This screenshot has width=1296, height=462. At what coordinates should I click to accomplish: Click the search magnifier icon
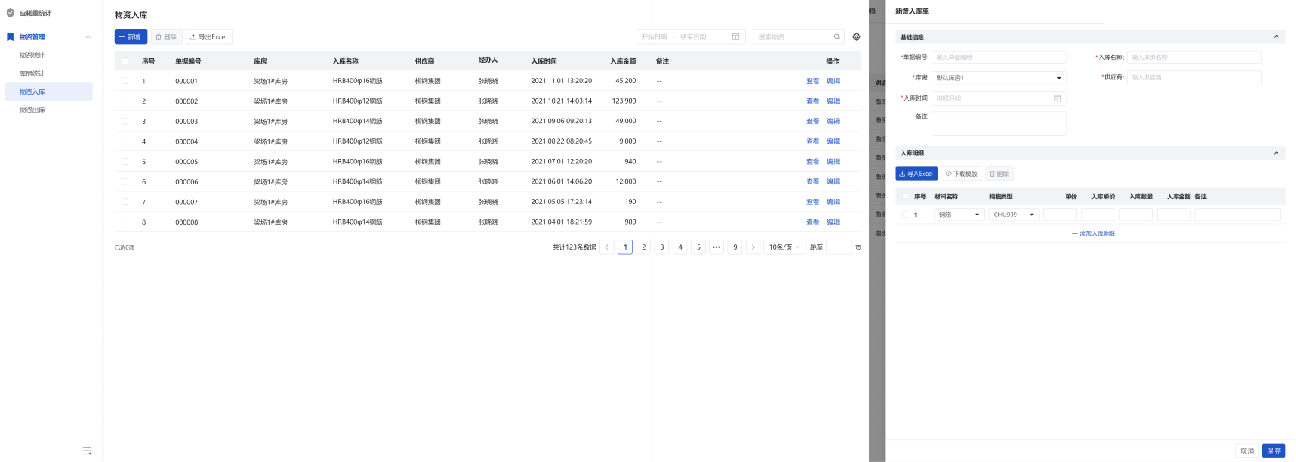pos(837,37)
